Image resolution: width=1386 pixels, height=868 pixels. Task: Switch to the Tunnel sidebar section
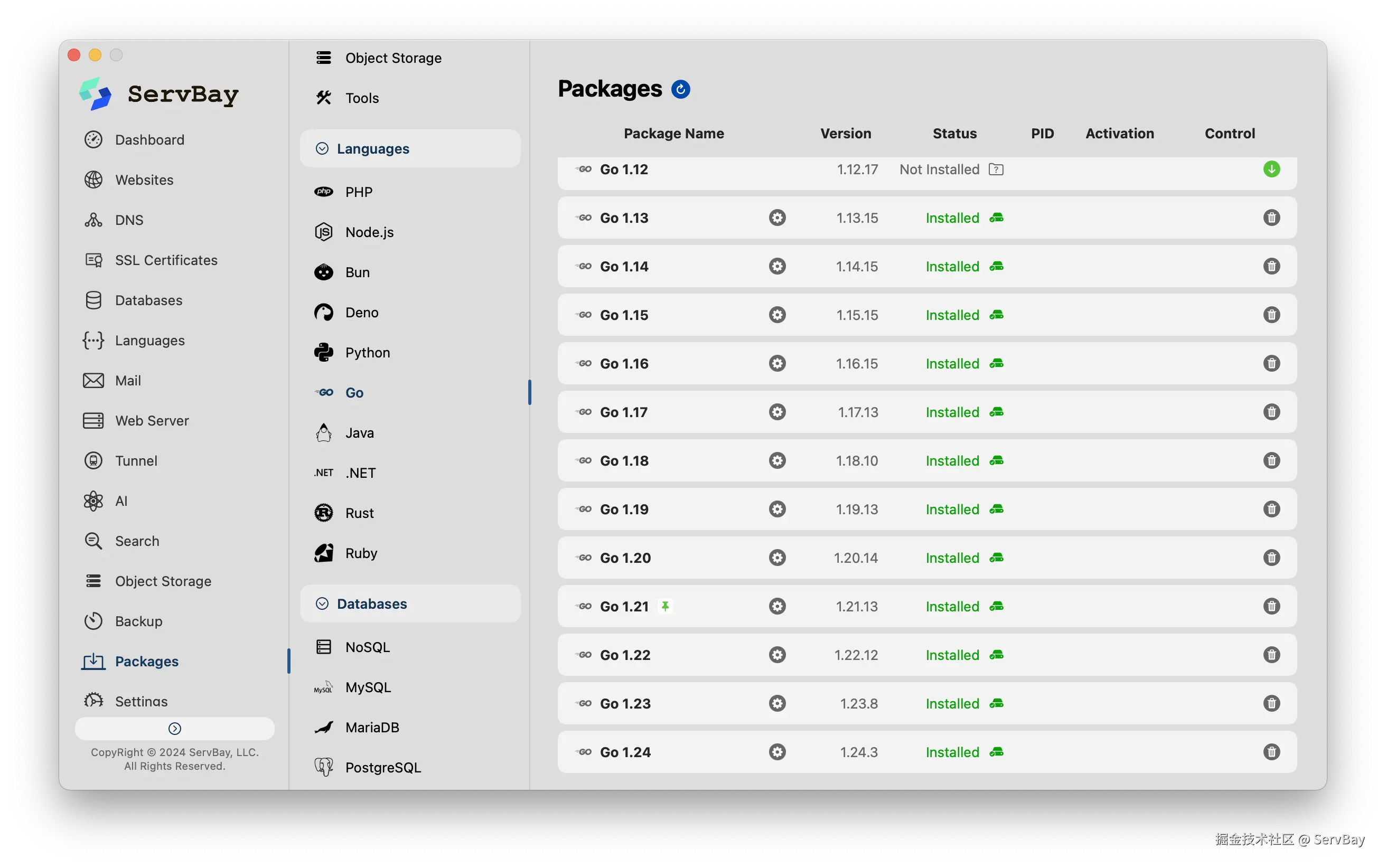(x=136, y=461)
